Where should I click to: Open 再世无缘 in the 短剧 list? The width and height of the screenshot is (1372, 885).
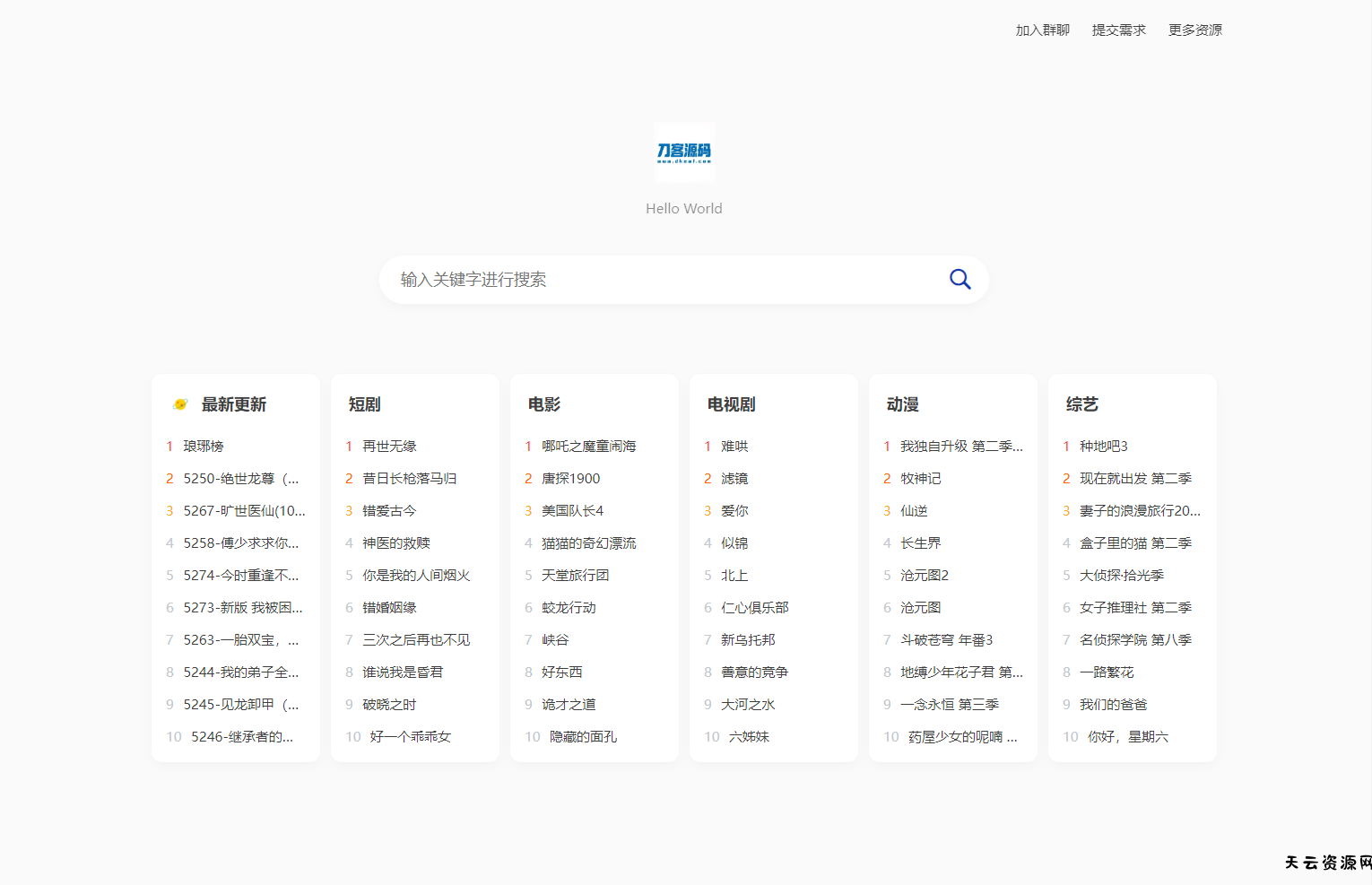pos(388,446)
